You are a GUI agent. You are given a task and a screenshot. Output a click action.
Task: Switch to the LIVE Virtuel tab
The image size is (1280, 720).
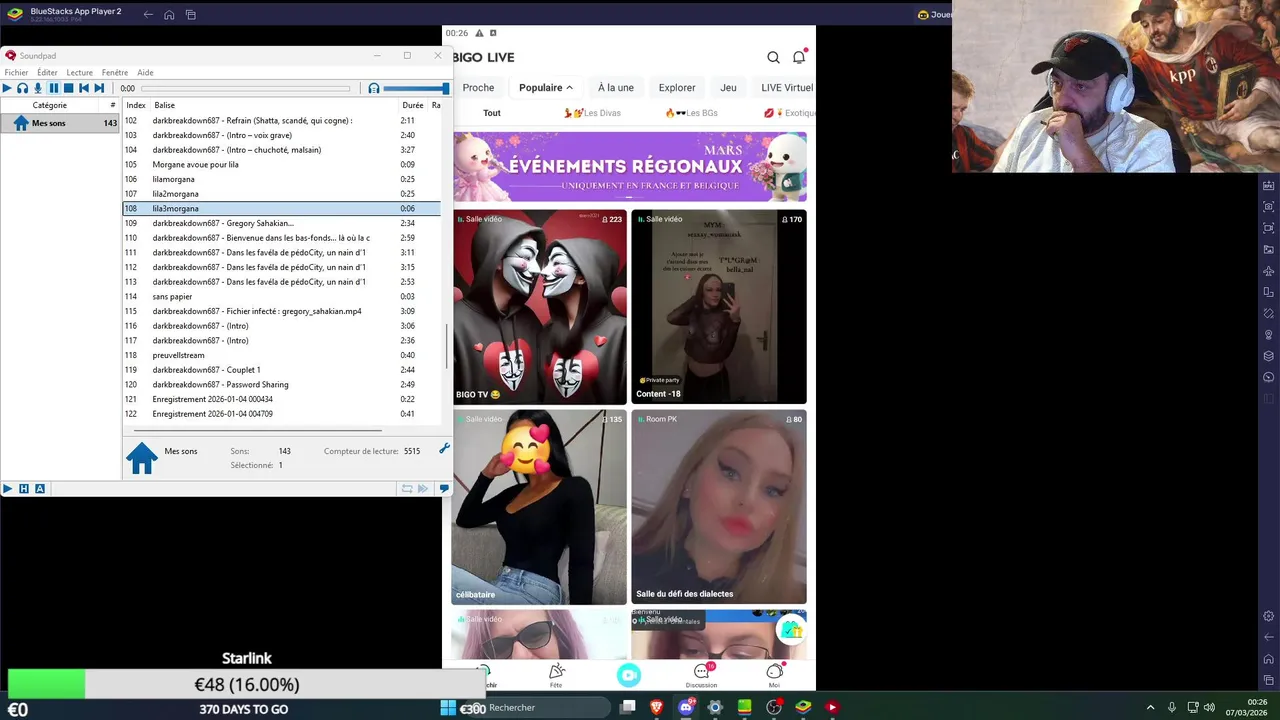pyautogui.click(x=787, y=87)
